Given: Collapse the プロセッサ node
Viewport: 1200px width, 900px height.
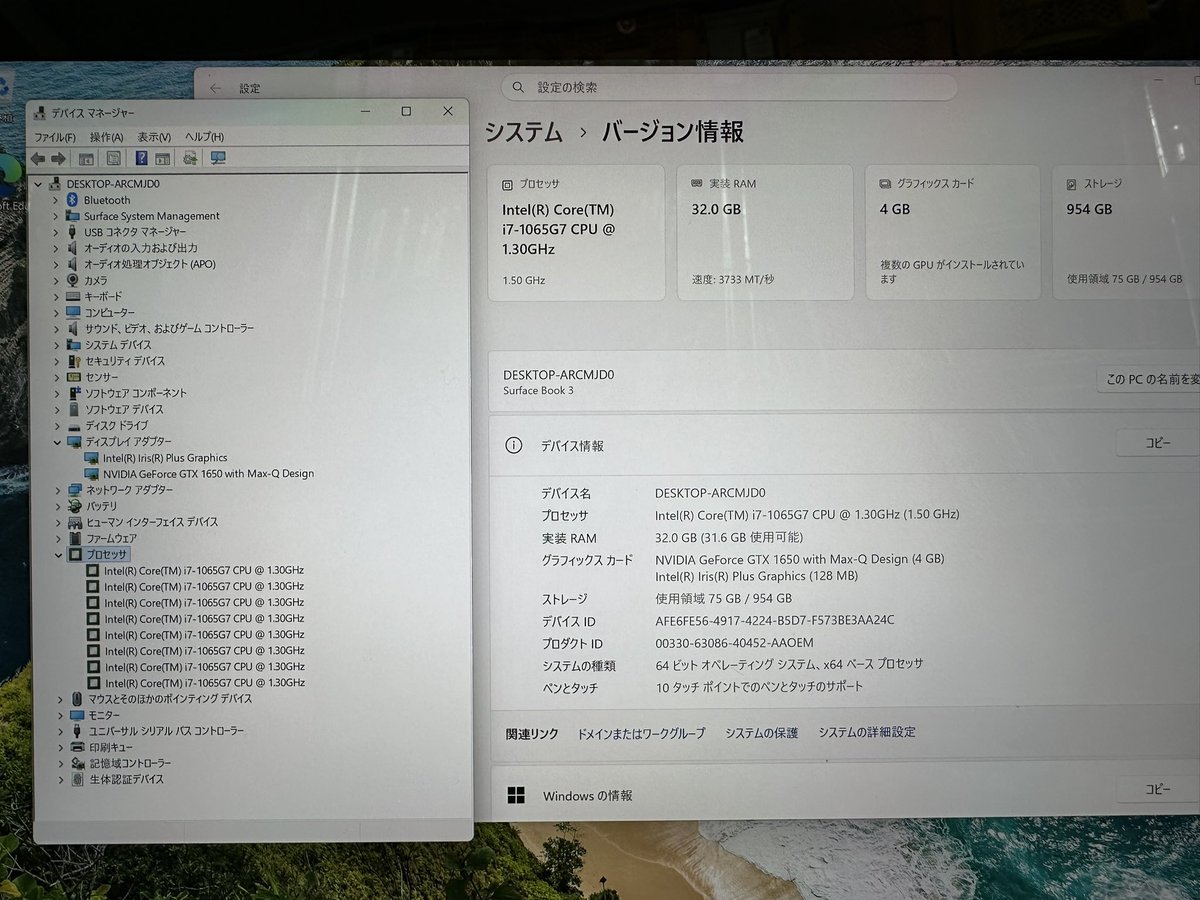Looking at the screenshot, I should tap(59, 554).
